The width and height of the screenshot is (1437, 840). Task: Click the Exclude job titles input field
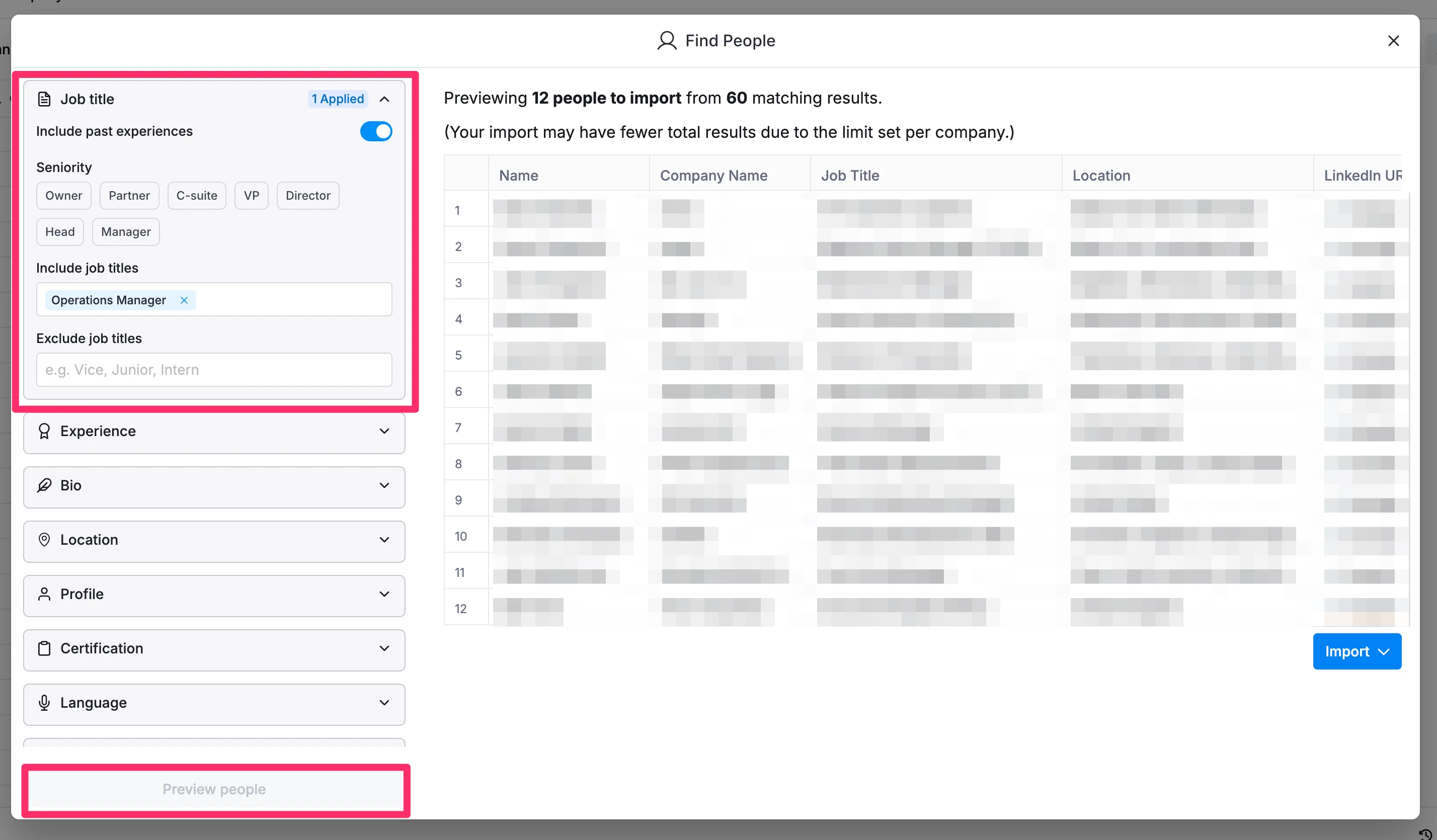pos(214,370)
